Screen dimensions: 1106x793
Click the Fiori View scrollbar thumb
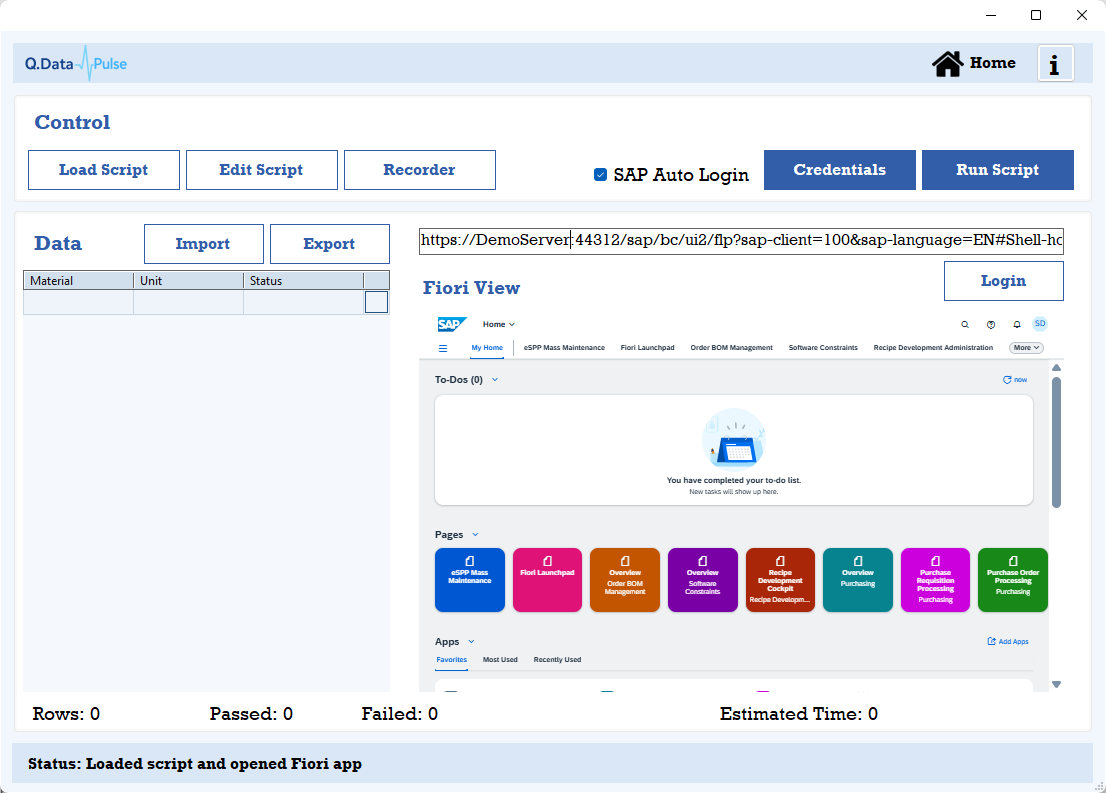(x=1056, y=442)
